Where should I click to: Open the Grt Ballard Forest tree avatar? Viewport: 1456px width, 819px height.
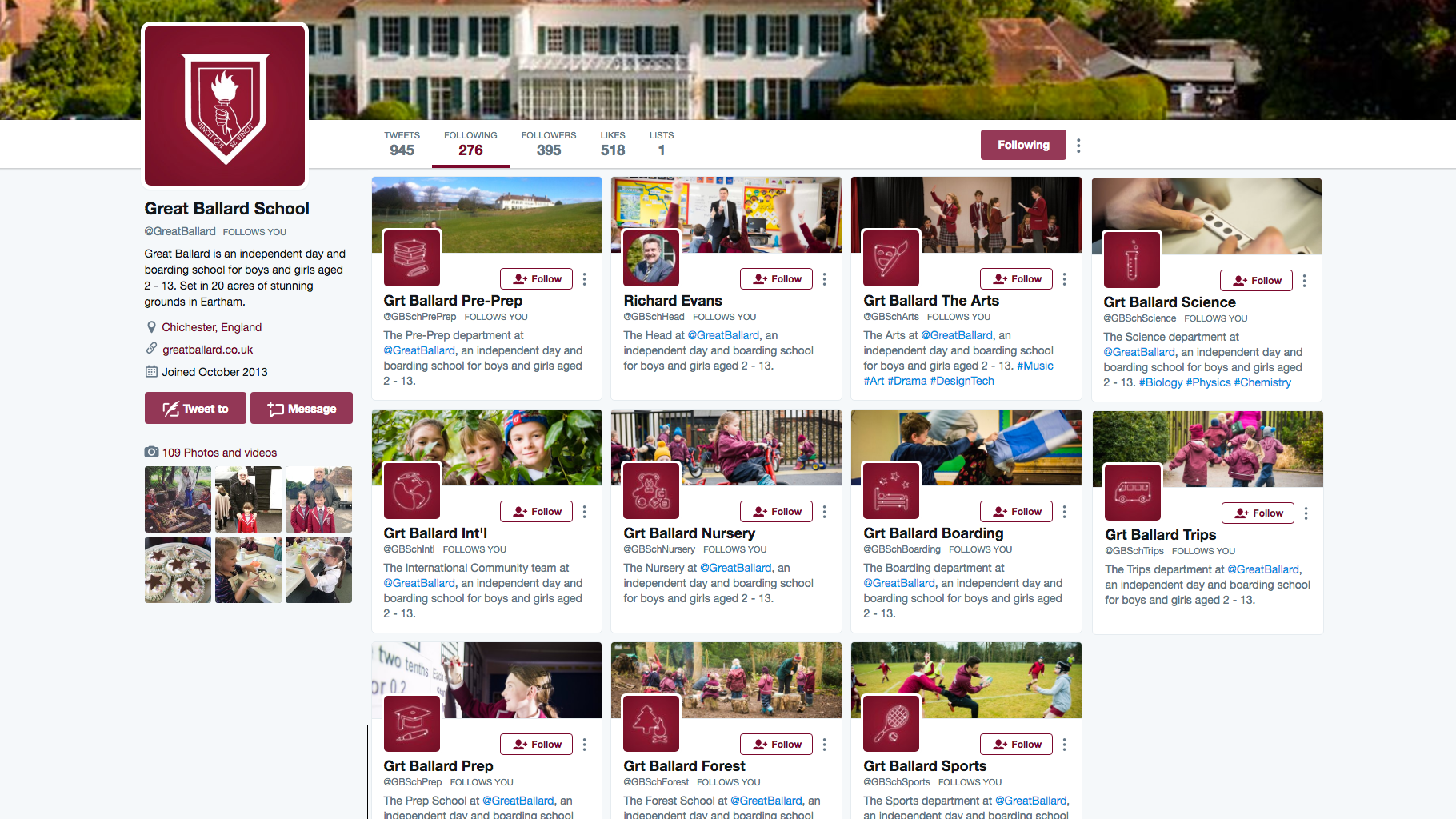651,723
